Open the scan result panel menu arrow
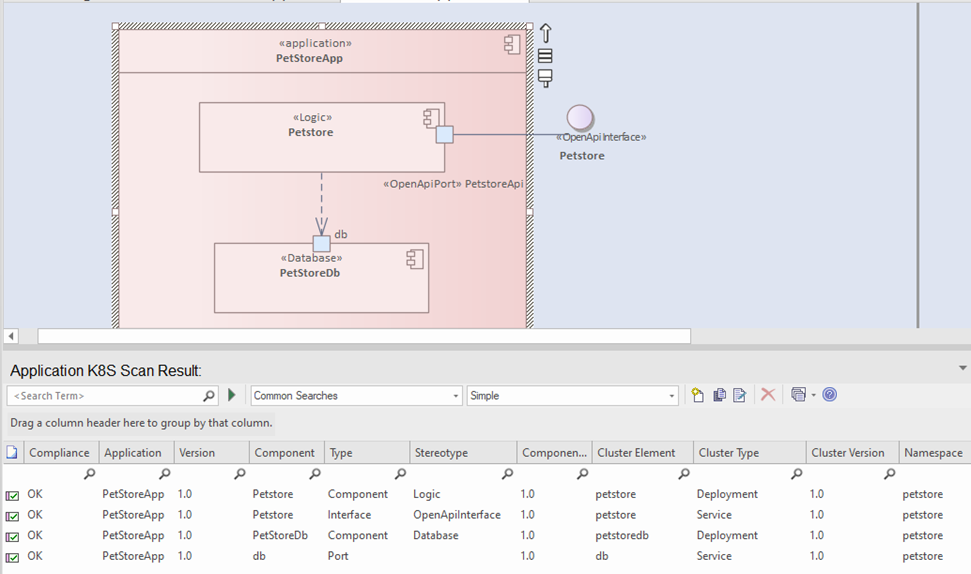The width and height of the screenshot is (971, 574). pyautogui.click(x=963, y=368)
